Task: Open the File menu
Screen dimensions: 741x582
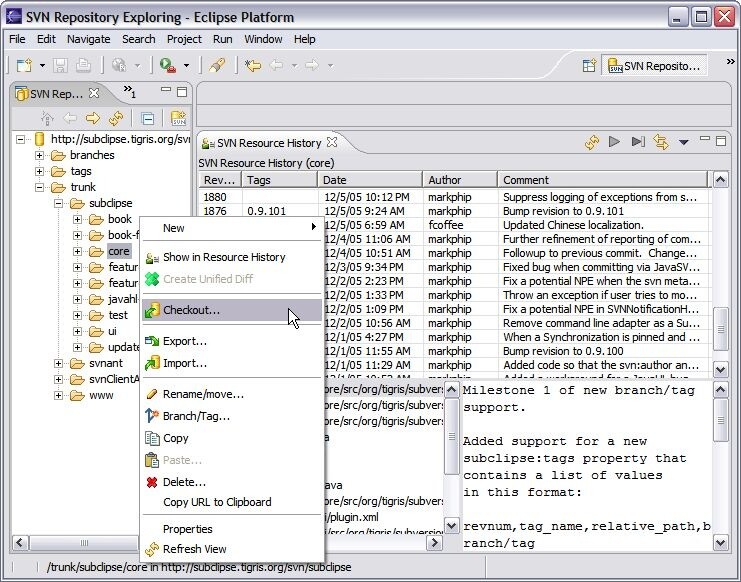Action: tap(17, 39)
